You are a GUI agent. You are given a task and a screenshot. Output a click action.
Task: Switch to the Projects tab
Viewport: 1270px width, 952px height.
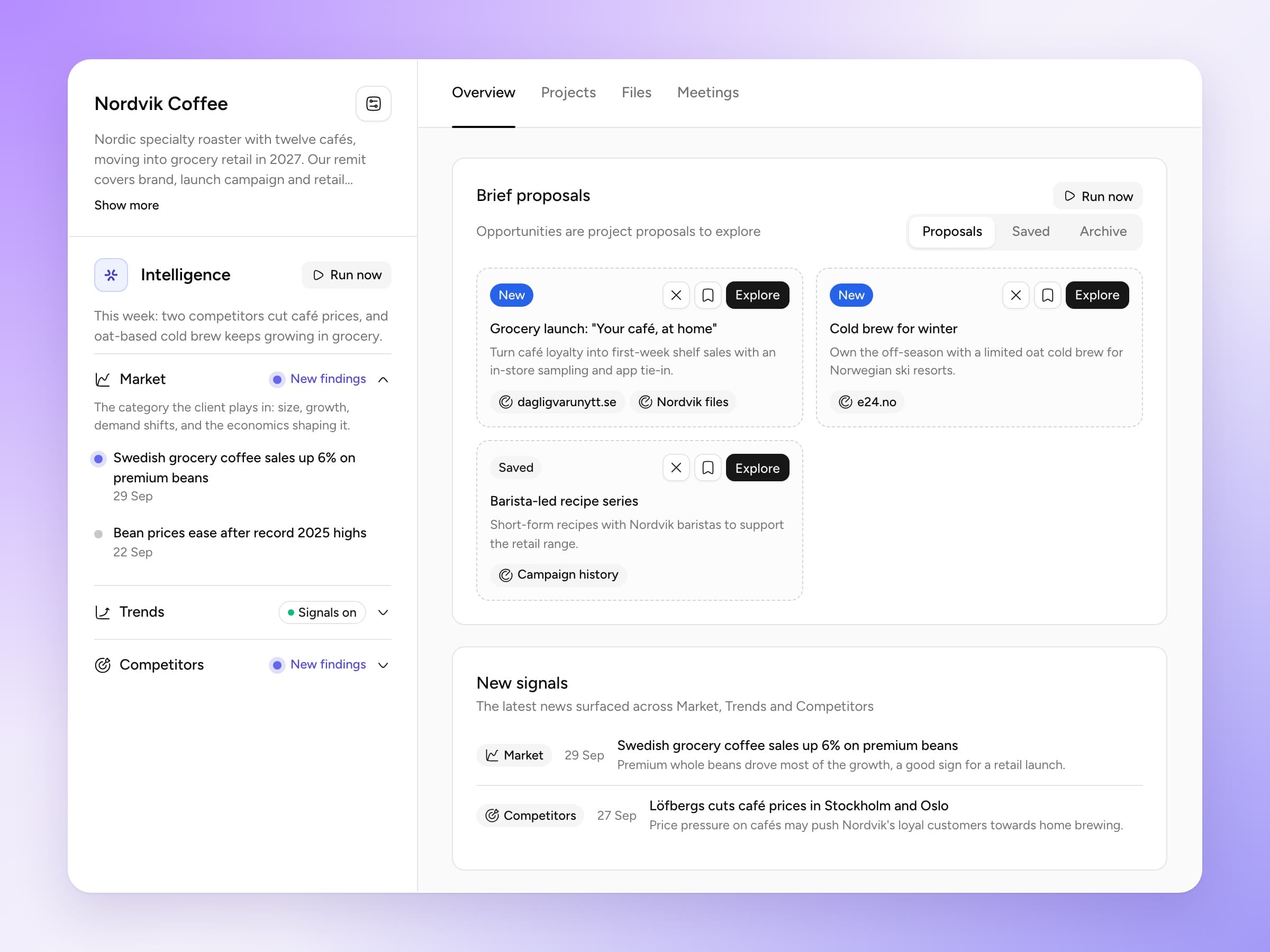pos(568,93)
